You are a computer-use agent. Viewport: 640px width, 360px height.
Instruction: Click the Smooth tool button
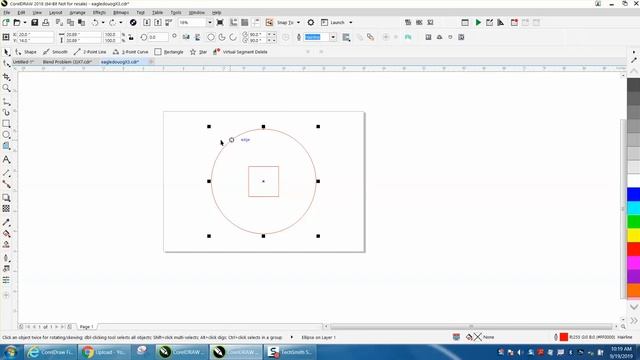(x=55, y=52)
